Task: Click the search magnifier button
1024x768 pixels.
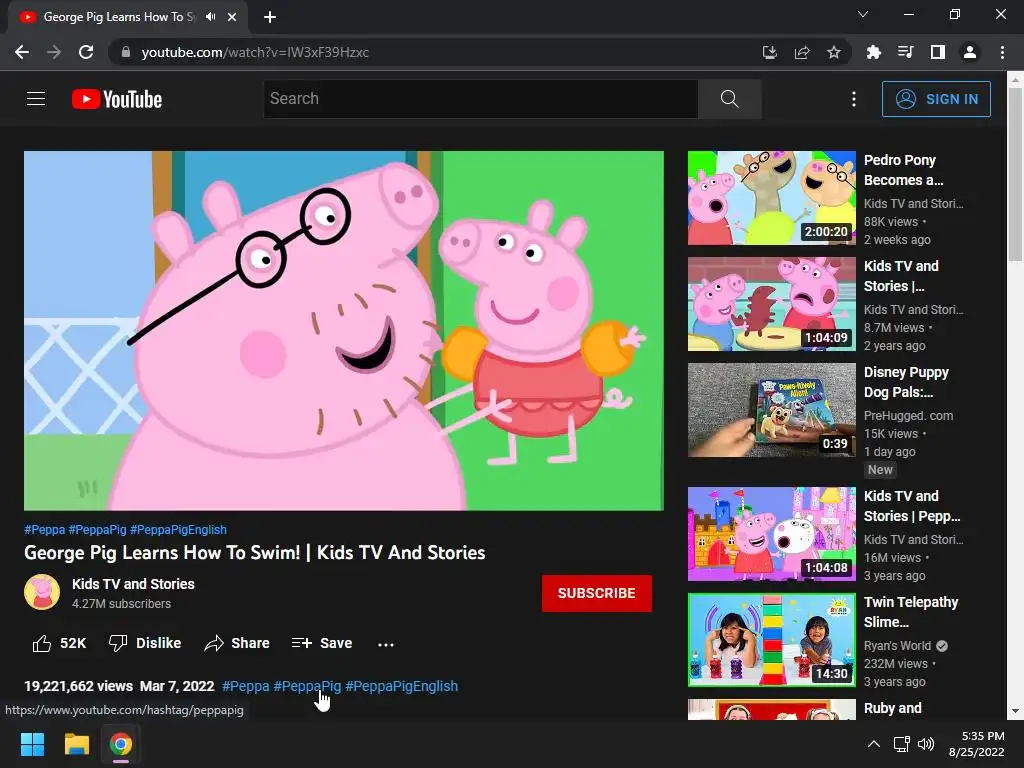Action: [x=729, y=99]
